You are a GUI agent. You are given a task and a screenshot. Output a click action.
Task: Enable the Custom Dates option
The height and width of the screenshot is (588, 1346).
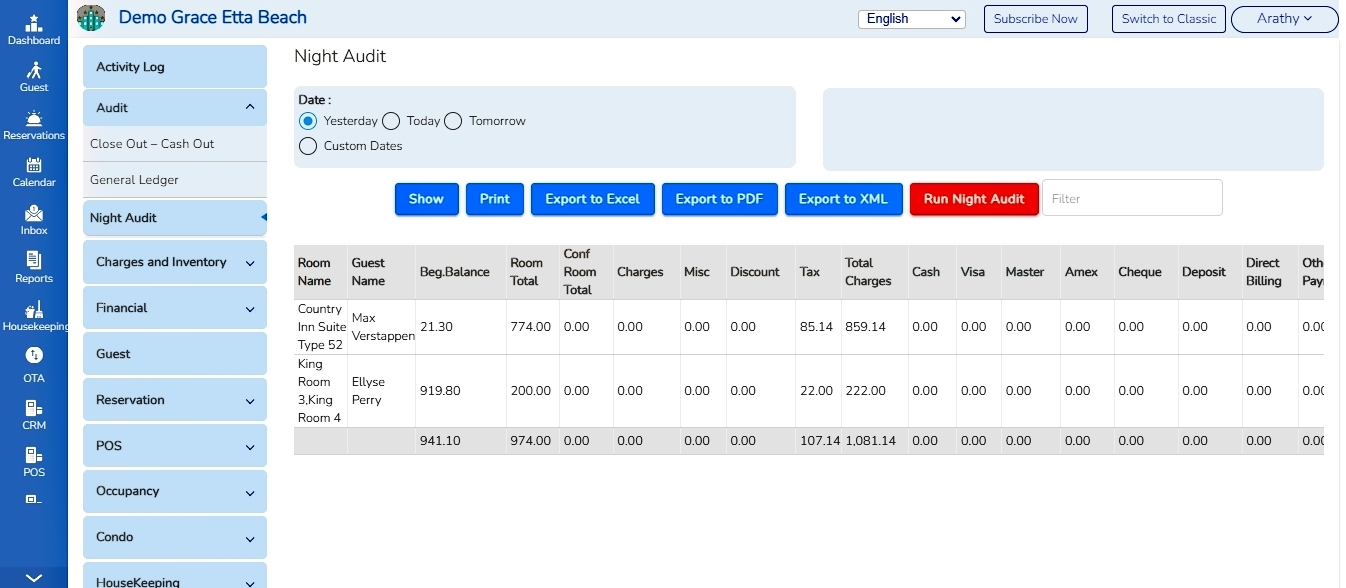click(308, 145)
